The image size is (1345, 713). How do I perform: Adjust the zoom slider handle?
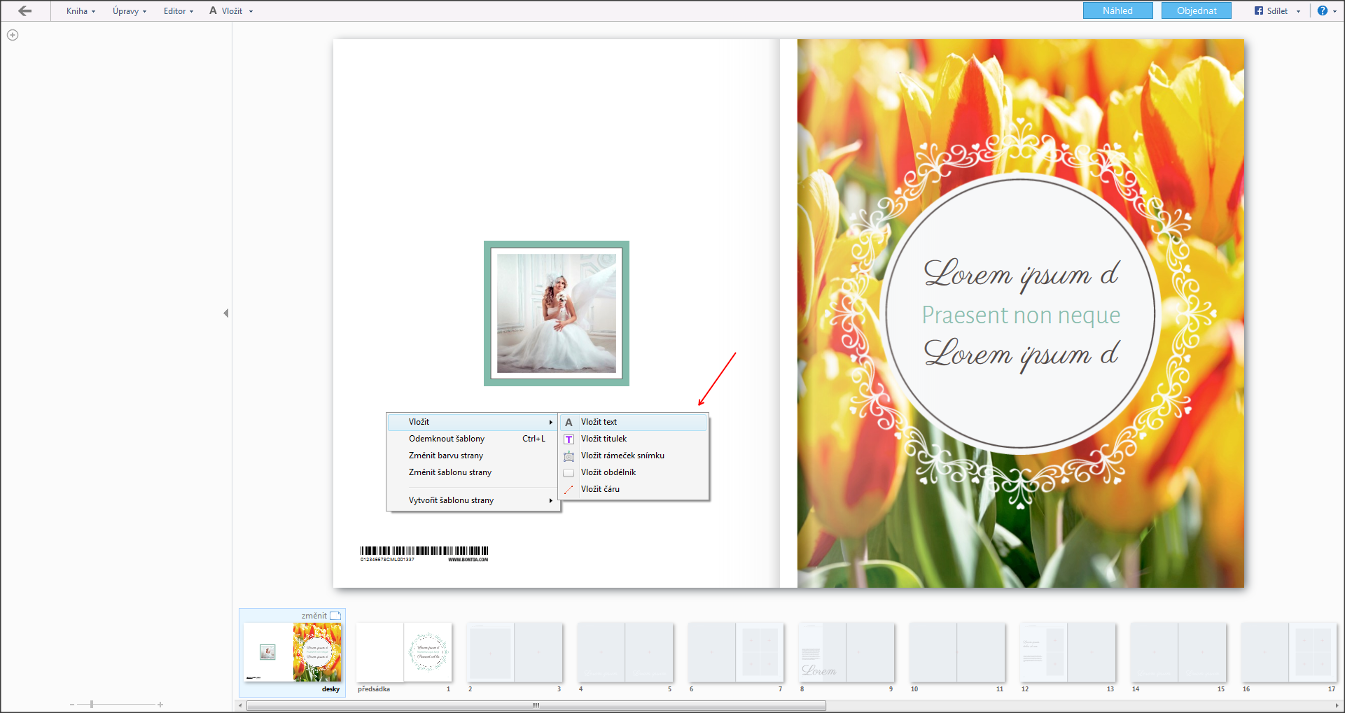(x=91, y=705)
